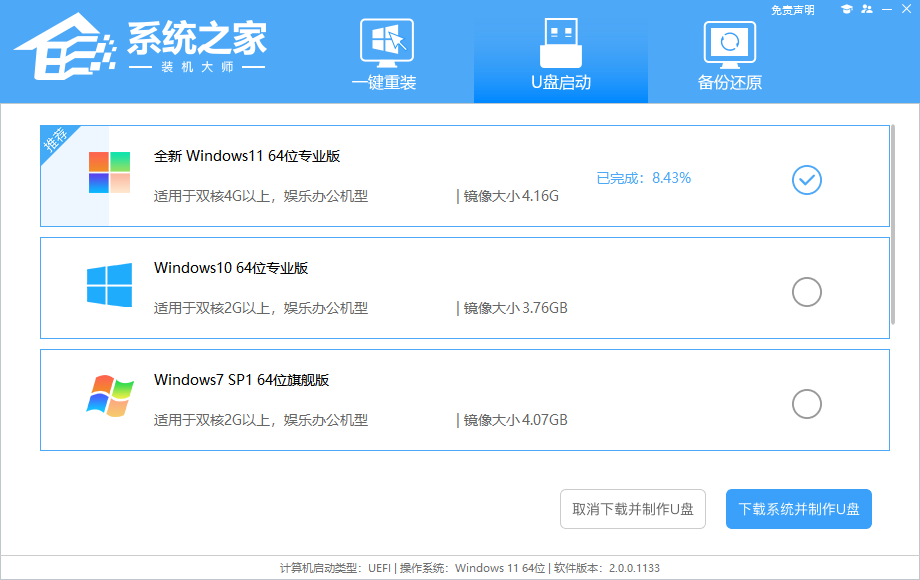
Task: Click the monitor icon above 一键重装
Action: [x=384, y=38]
